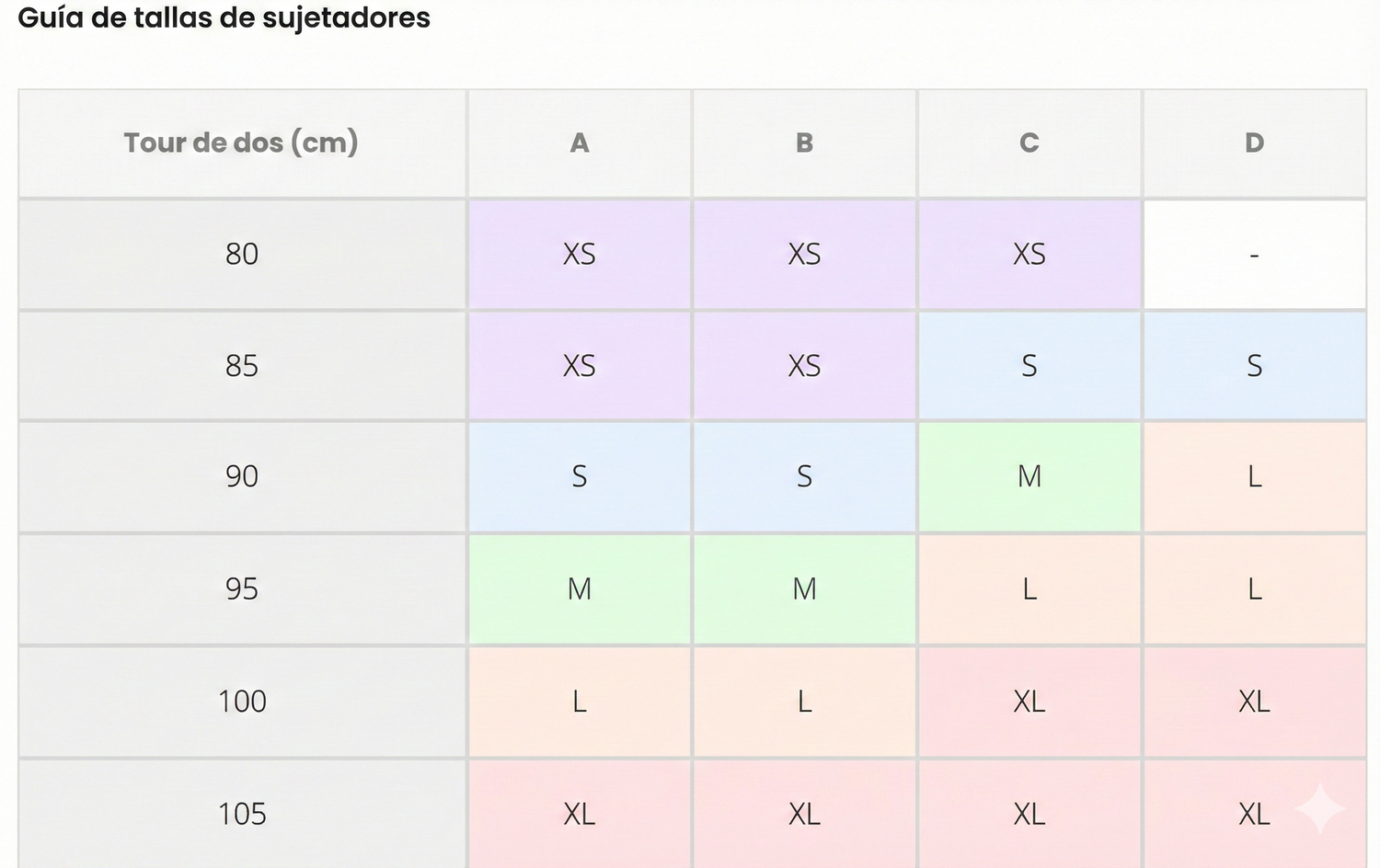The image size is (1380, 868).
Task: Click the dash cell in row 80
Action: click(1254, 255)
